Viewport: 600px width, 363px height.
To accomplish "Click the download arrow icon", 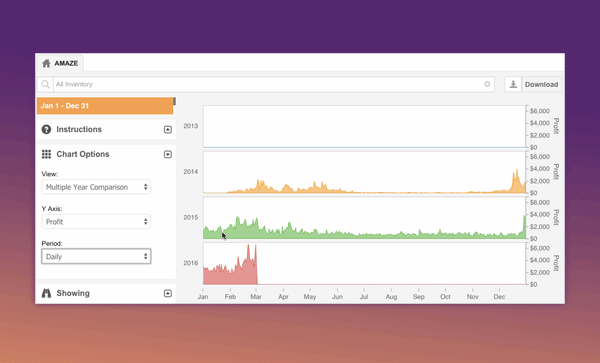I will point(513,84).
